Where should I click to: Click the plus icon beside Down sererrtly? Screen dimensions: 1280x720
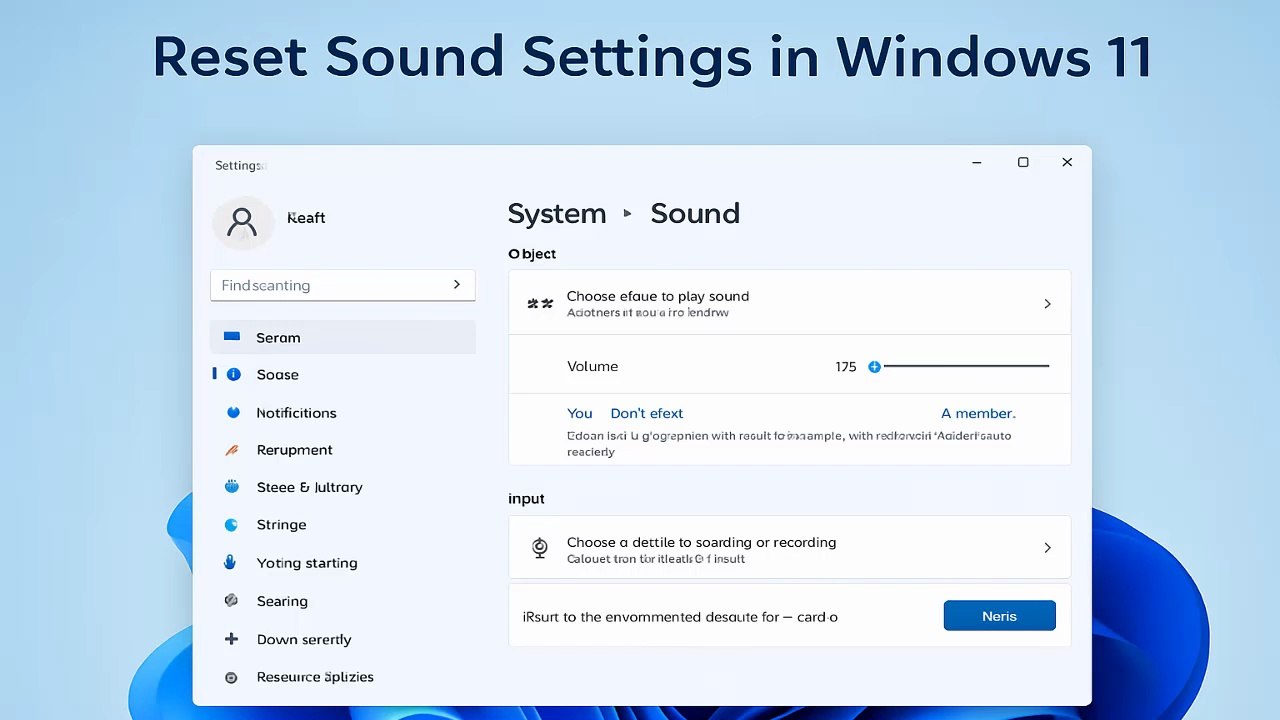[232, 639]
